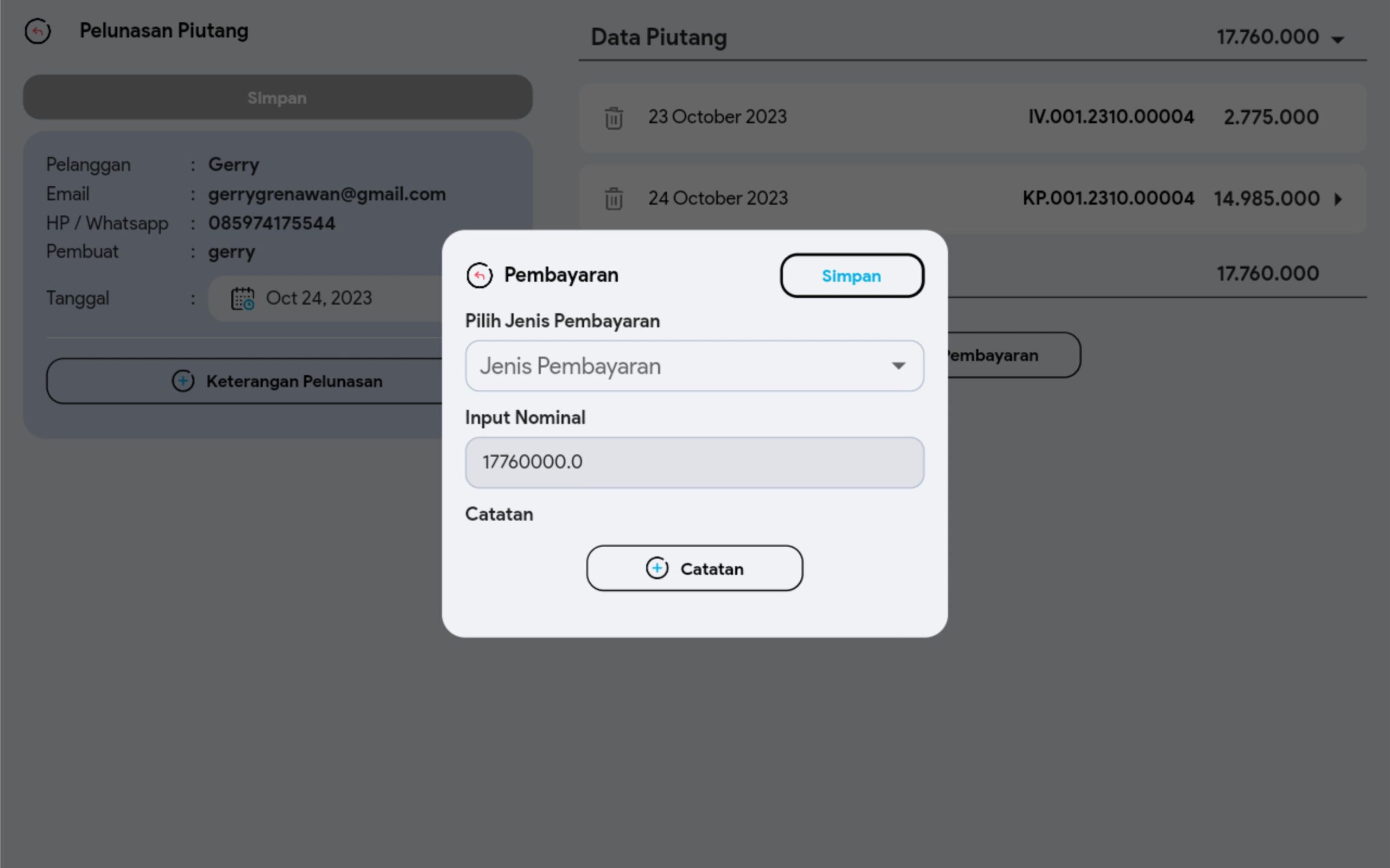Click trash icon for 23 October 2023
The image size is (1390, 868).
[613, 118]
